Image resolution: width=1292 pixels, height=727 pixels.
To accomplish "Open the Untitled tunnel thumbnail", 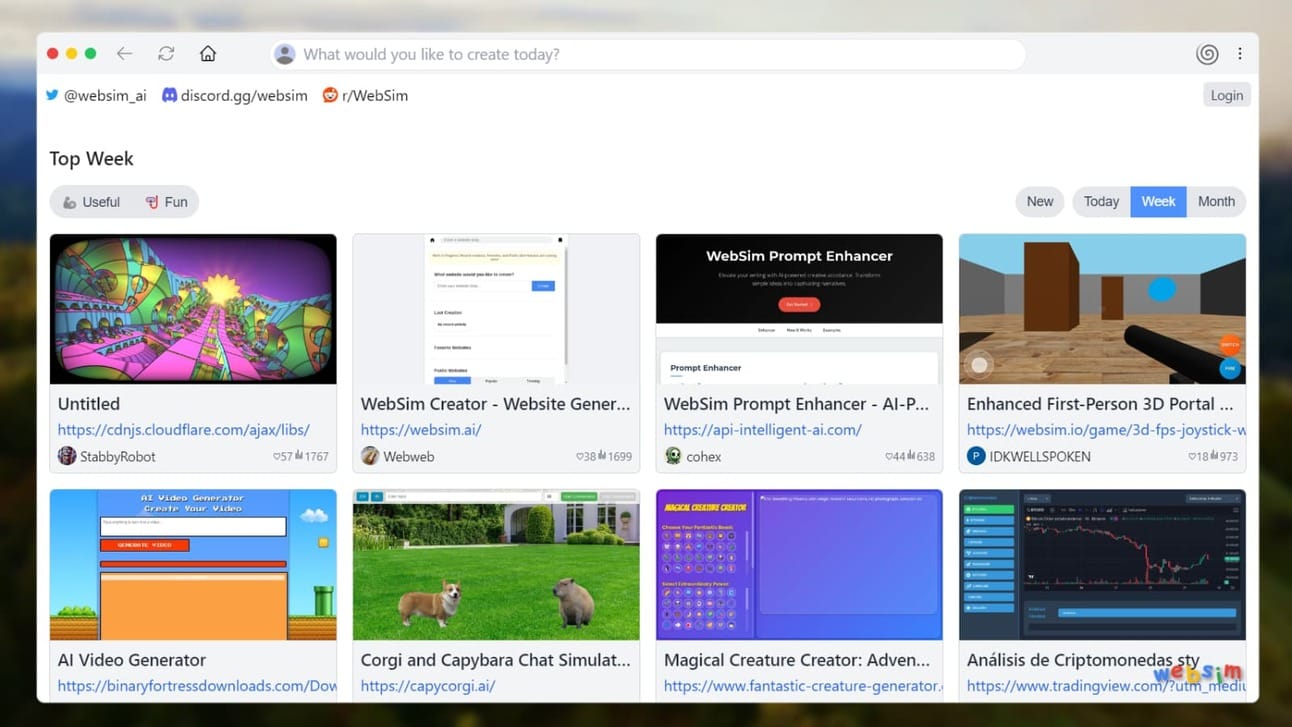I will tap(193, 309).
